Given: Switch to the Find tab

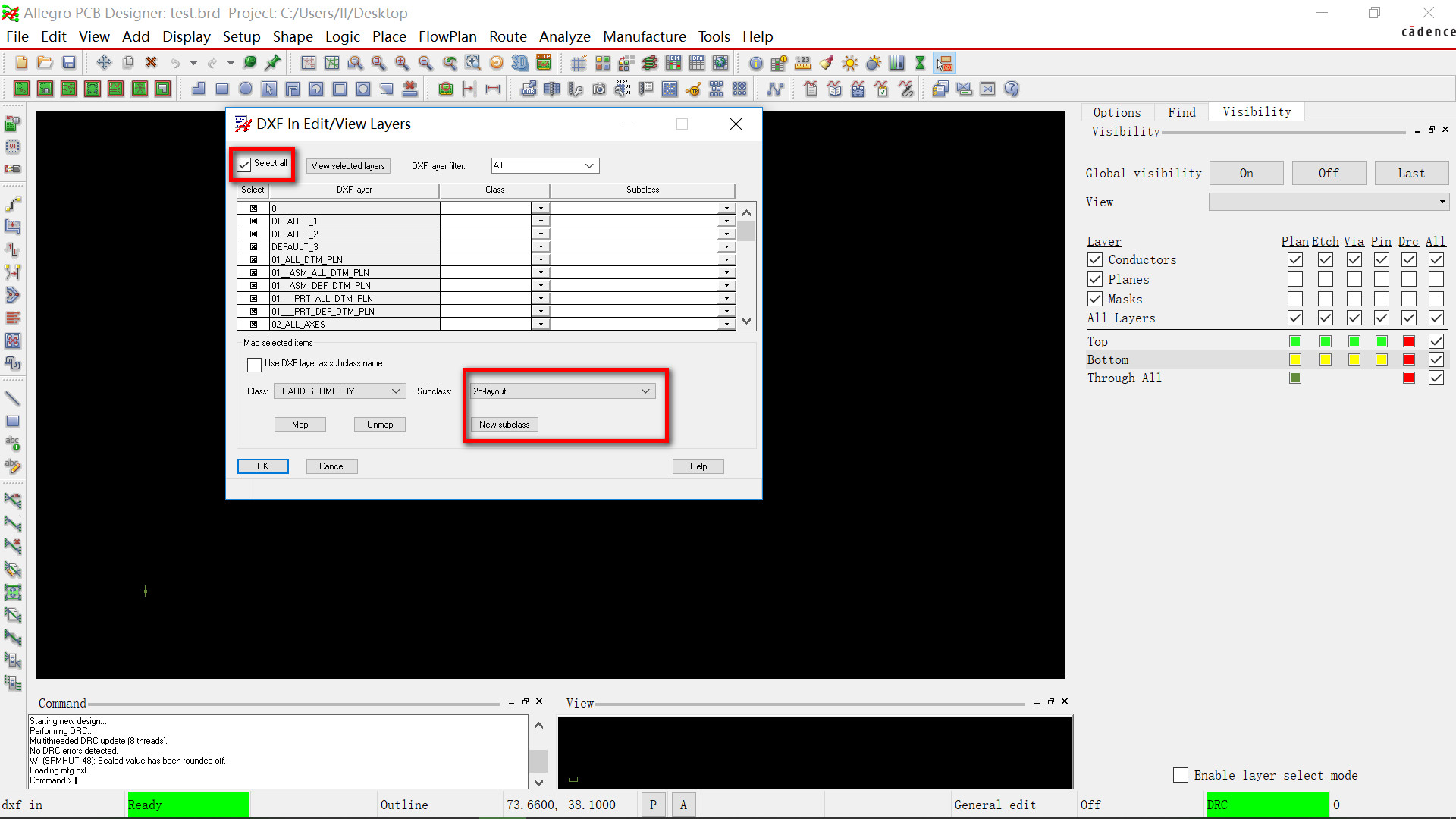Looking at the screenshot, I should pos(1181,111).
